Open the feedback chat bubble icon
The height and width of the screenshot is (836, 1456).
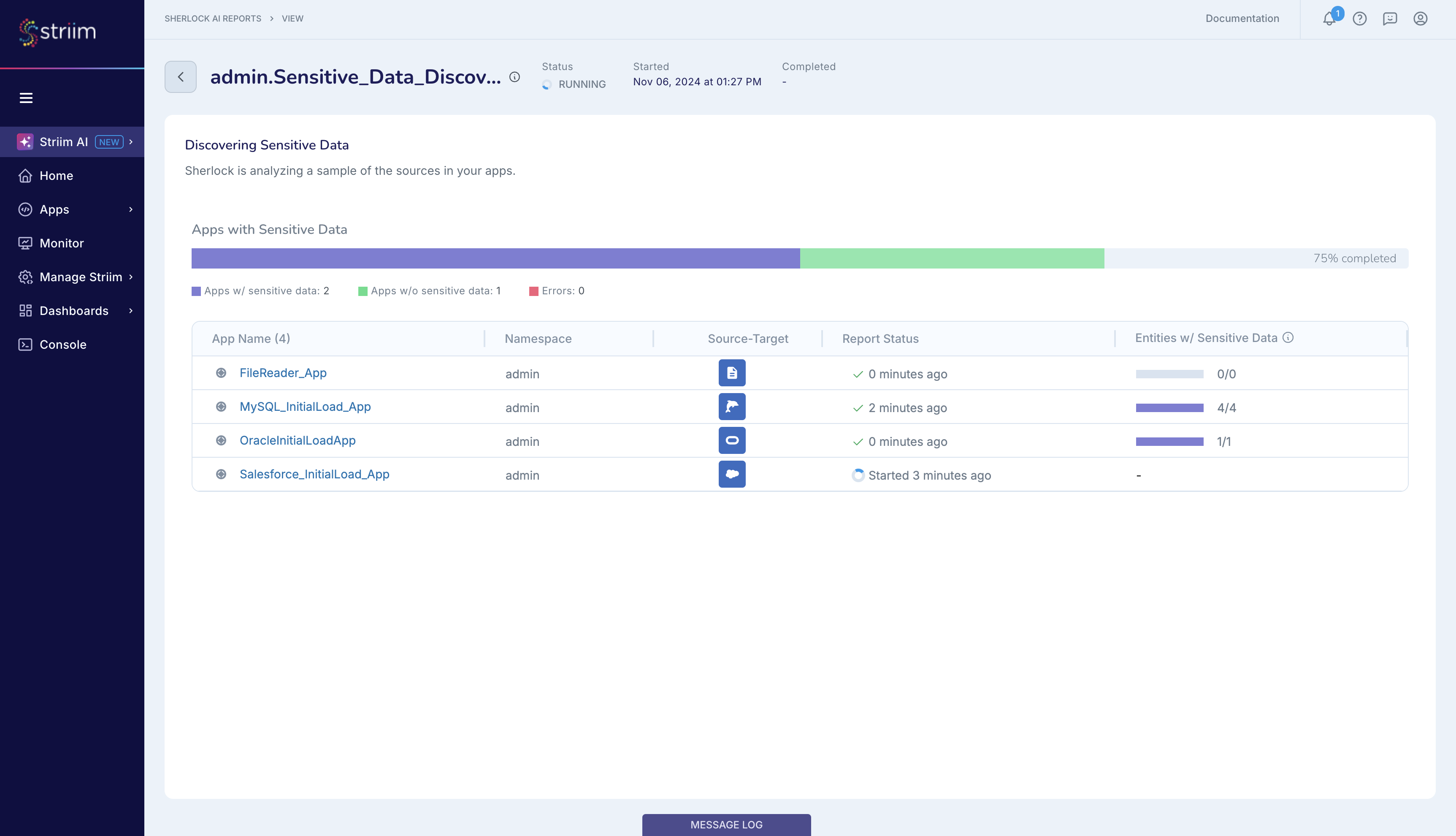click(1389, 19)
